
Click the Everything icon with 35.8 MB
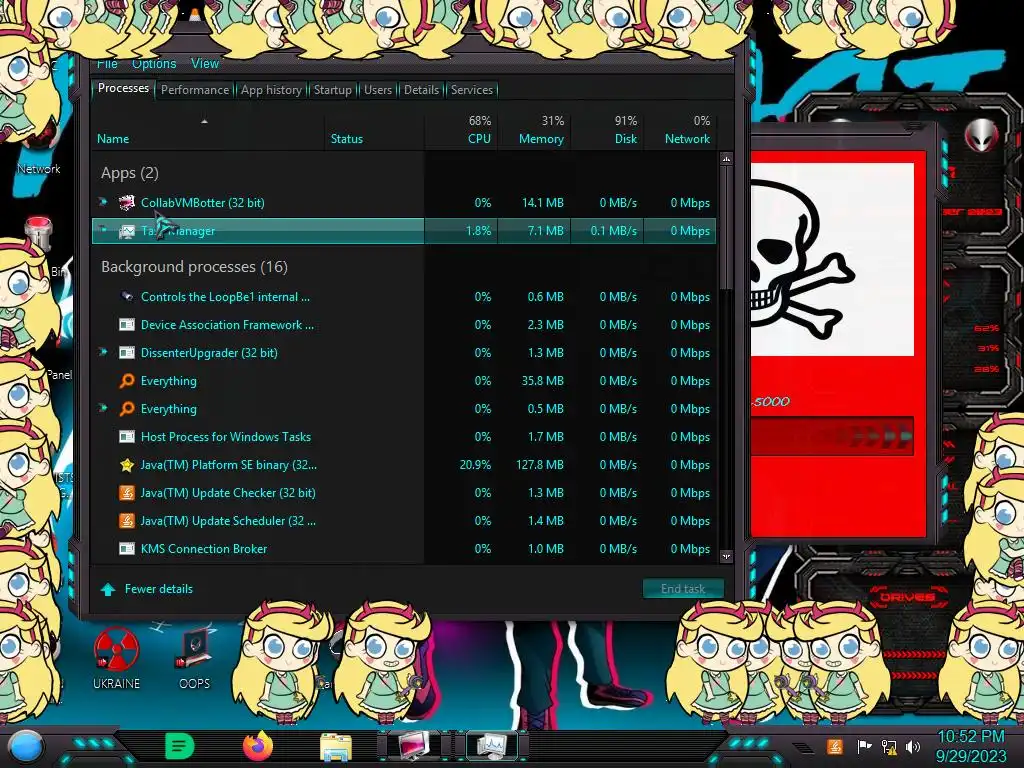(127, 381)
